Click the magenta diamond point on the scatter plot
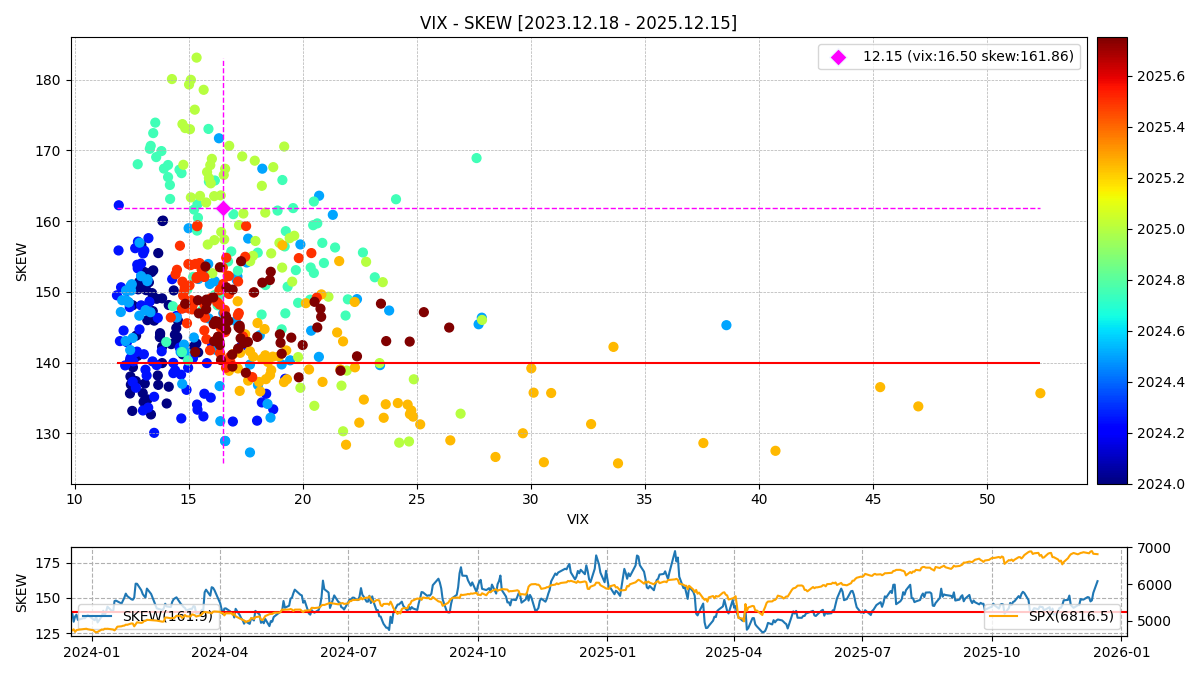The width and height of the screenshot is (1200, 675). point(223,208)
